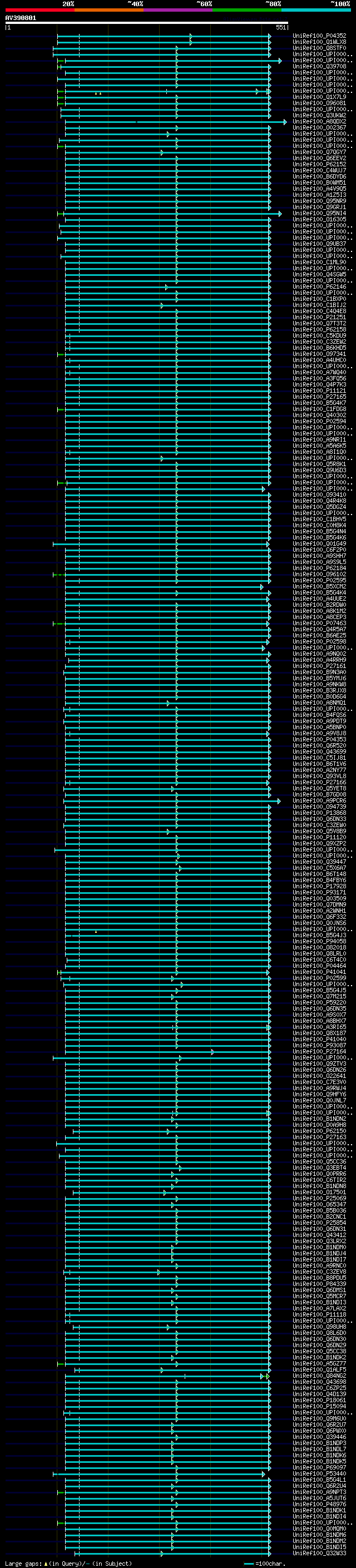Select the UniRef100_A1Z5I3 entry
Image resolution: width=356 pixels, height=1568 pixels.
[319, 195]
